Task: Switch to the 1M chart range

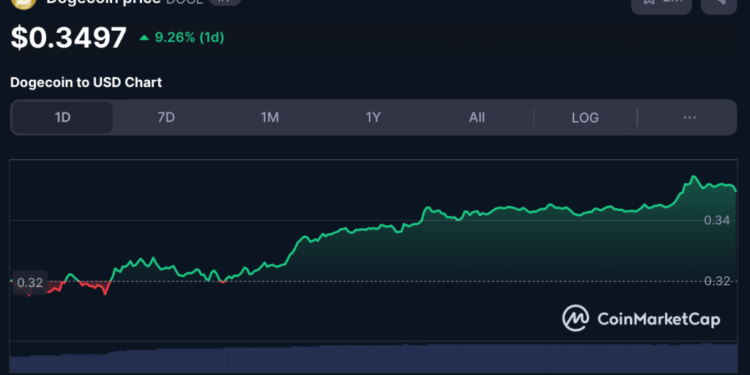Action: [270, 117]
